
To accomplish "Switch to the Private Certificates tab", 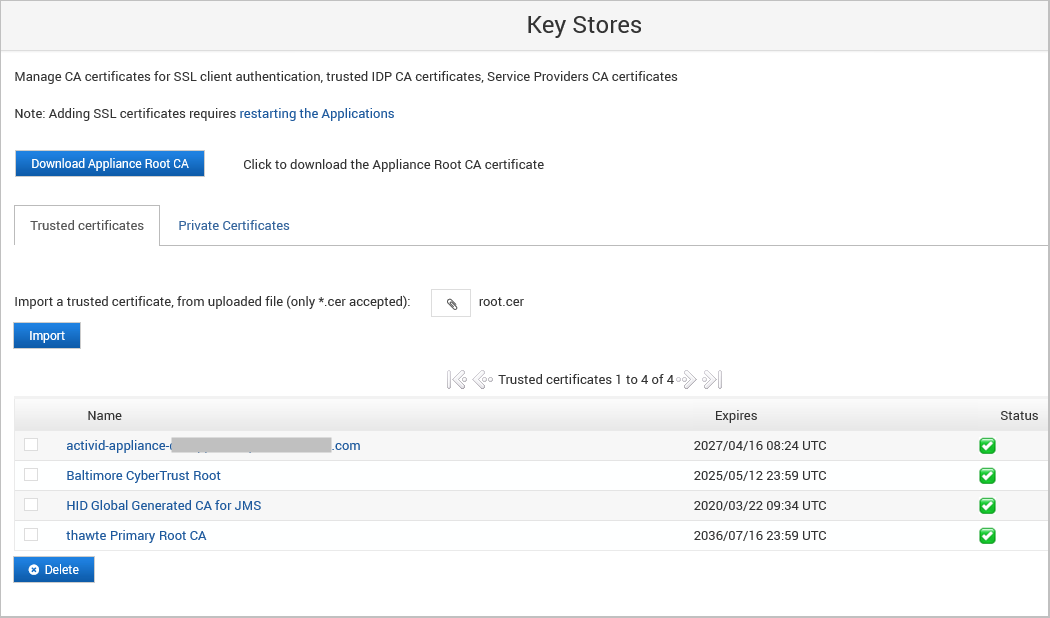I will pos(234,226).
